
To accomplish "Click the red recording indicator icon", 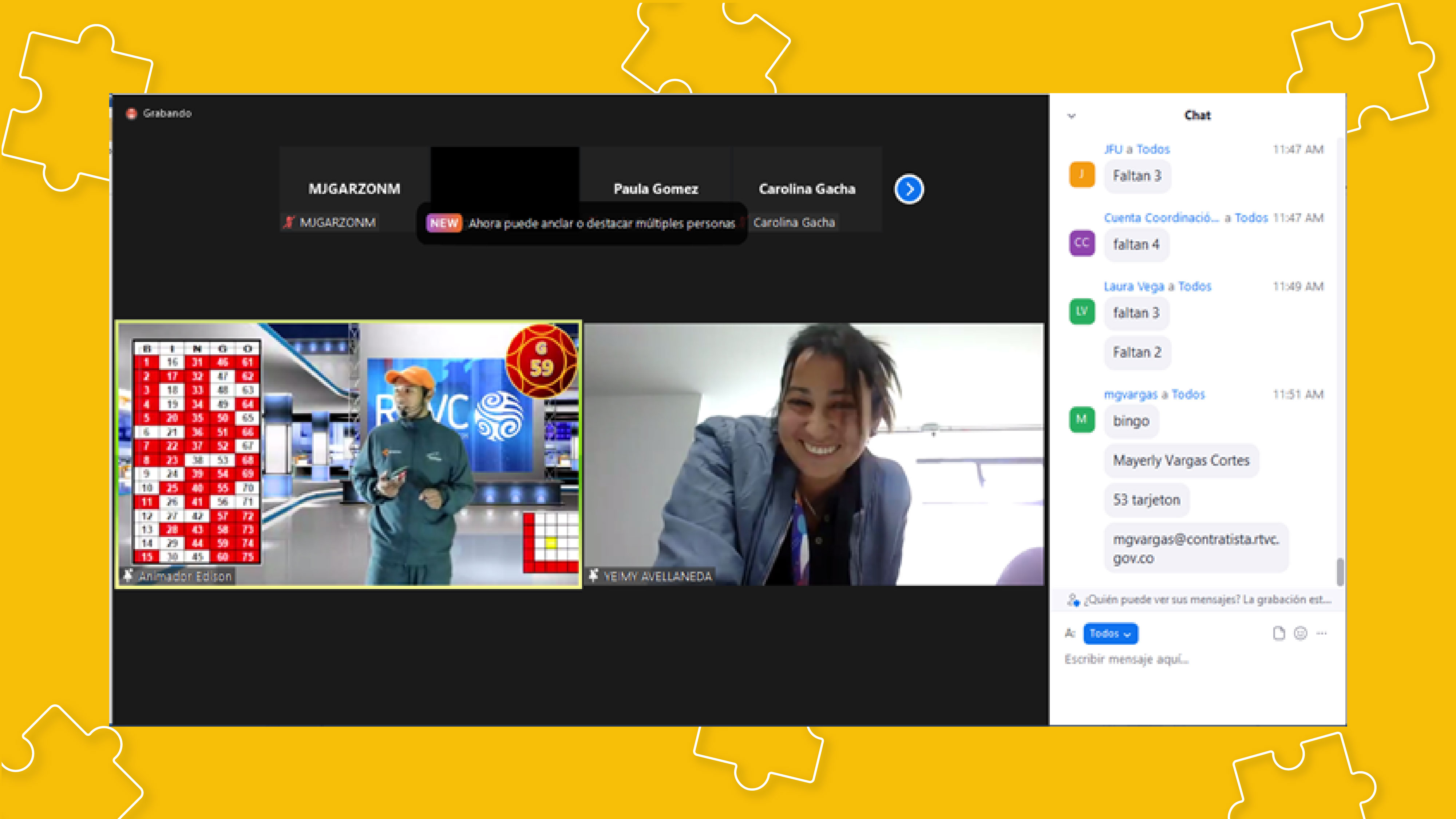I will [132, 114].
